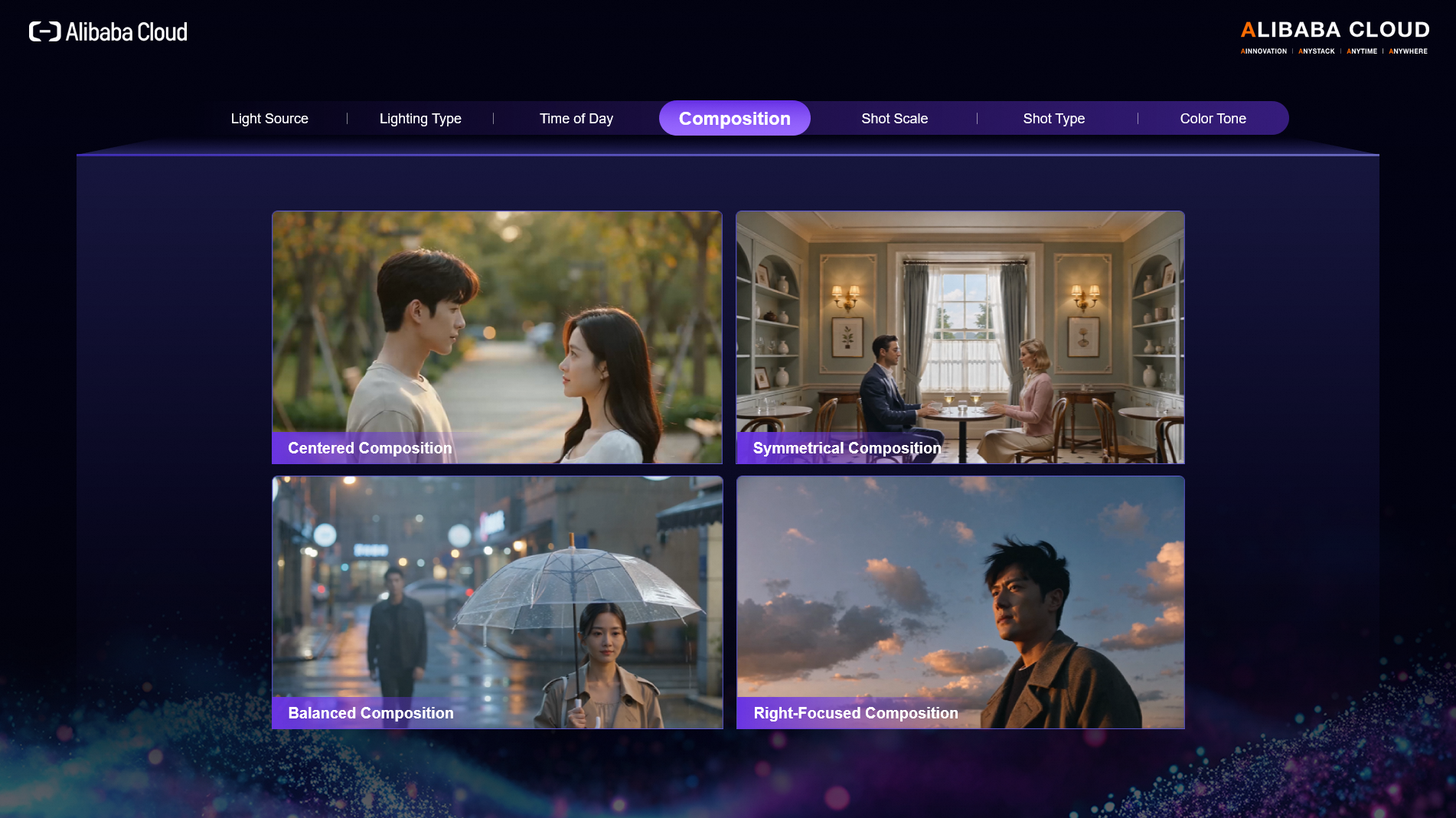Click the 'AINNOVATION' tagline text
The width and height of the screenshot is (1456, 818).
[x=1264, y=51]
